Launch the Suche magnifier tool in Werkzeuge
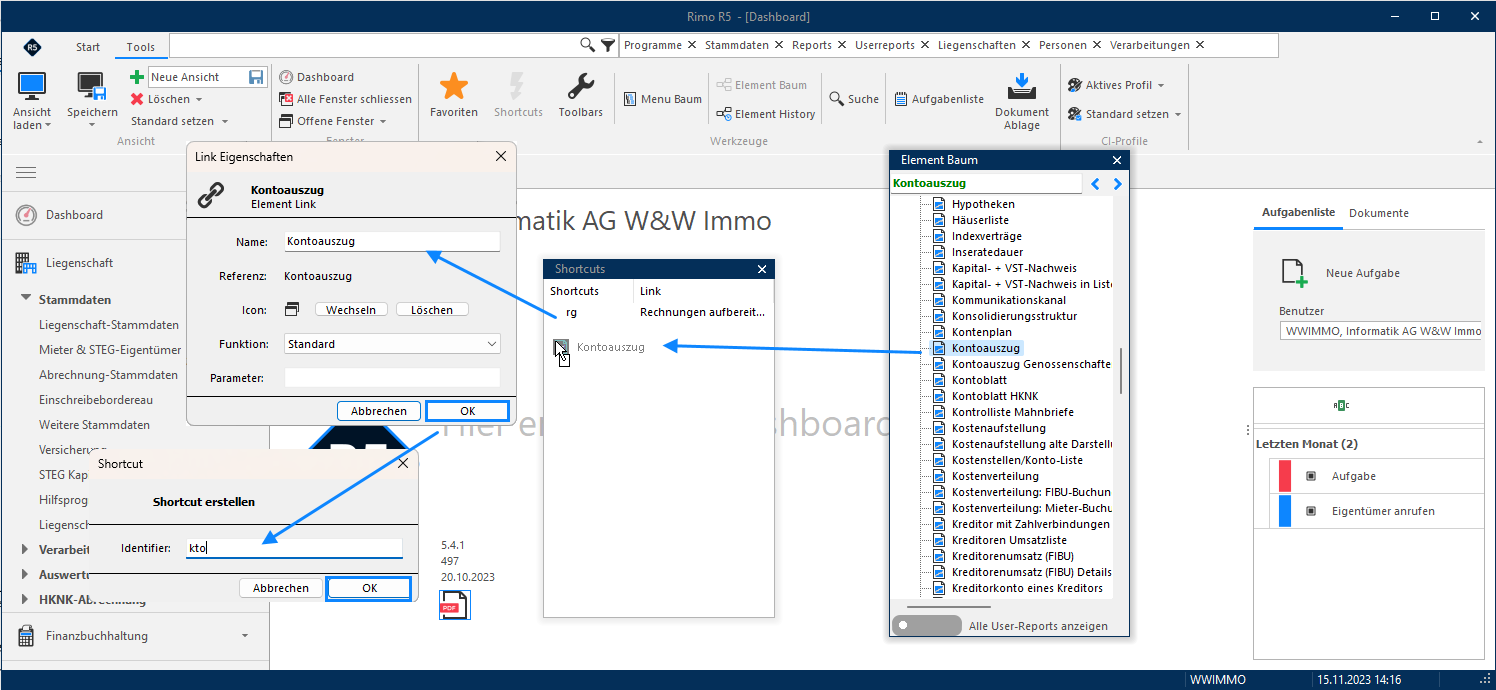1496x690 pixels. coord(854,99)
